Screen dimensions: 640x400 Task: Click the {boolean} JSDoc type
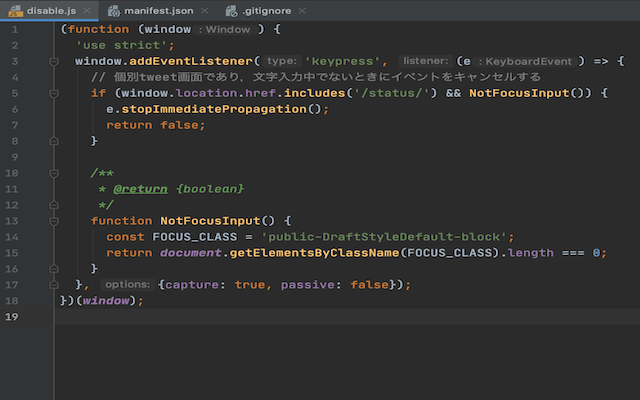pos(210,189)
